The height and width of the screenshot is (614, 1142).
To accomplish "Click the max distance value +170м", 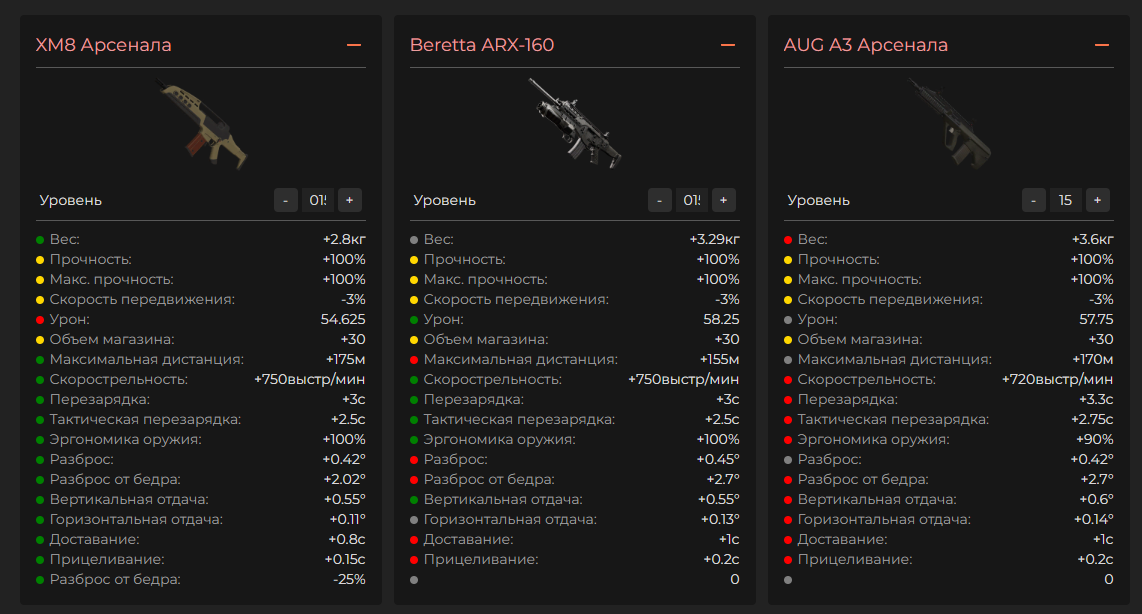I will point(1092,360).
